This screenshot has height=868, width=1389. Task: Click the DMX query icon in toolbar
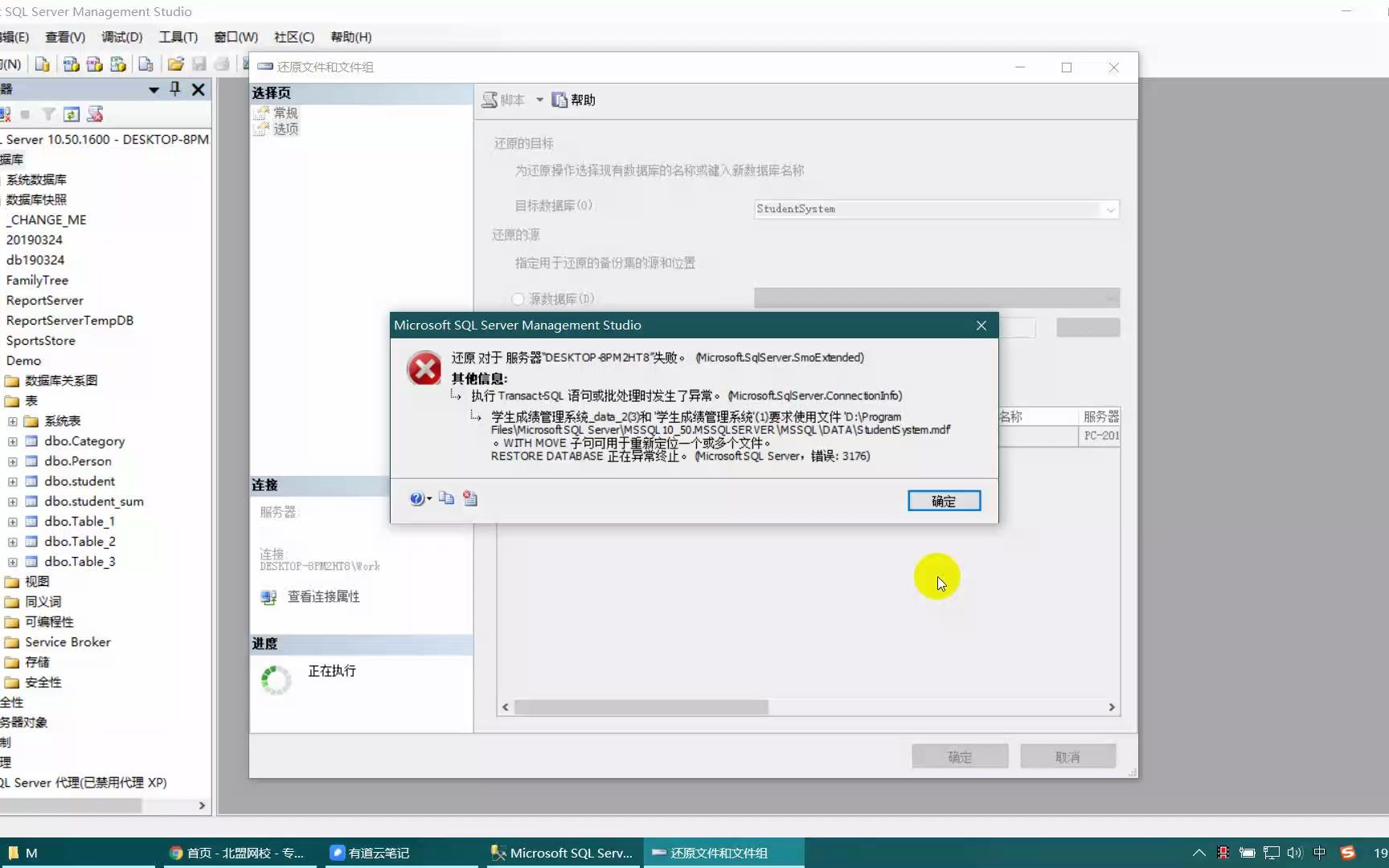[x=95, y=64]
